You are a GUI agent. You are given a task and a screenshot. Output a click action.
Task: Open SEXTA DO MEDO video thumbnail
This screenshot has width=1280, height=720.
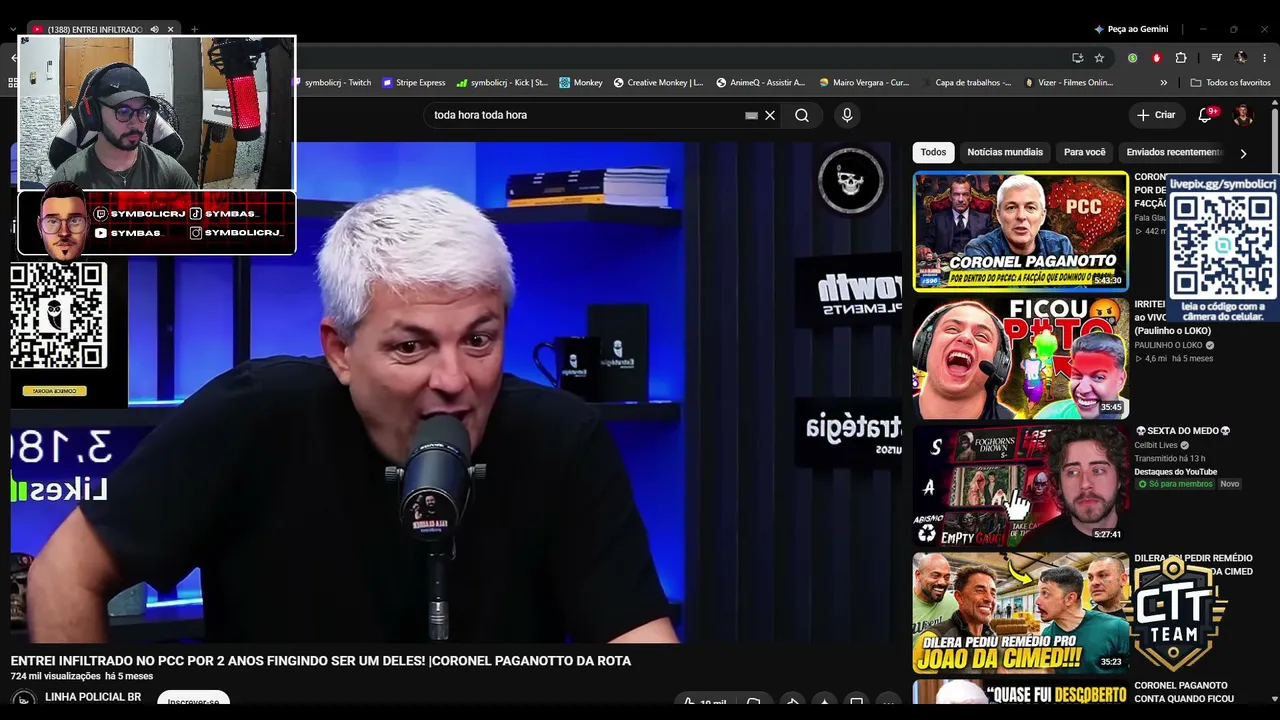pos(1020,485)
